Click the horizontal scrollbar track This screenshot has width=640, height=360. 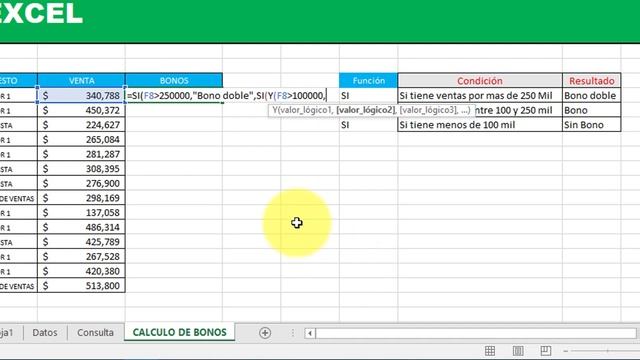[476, 333]
